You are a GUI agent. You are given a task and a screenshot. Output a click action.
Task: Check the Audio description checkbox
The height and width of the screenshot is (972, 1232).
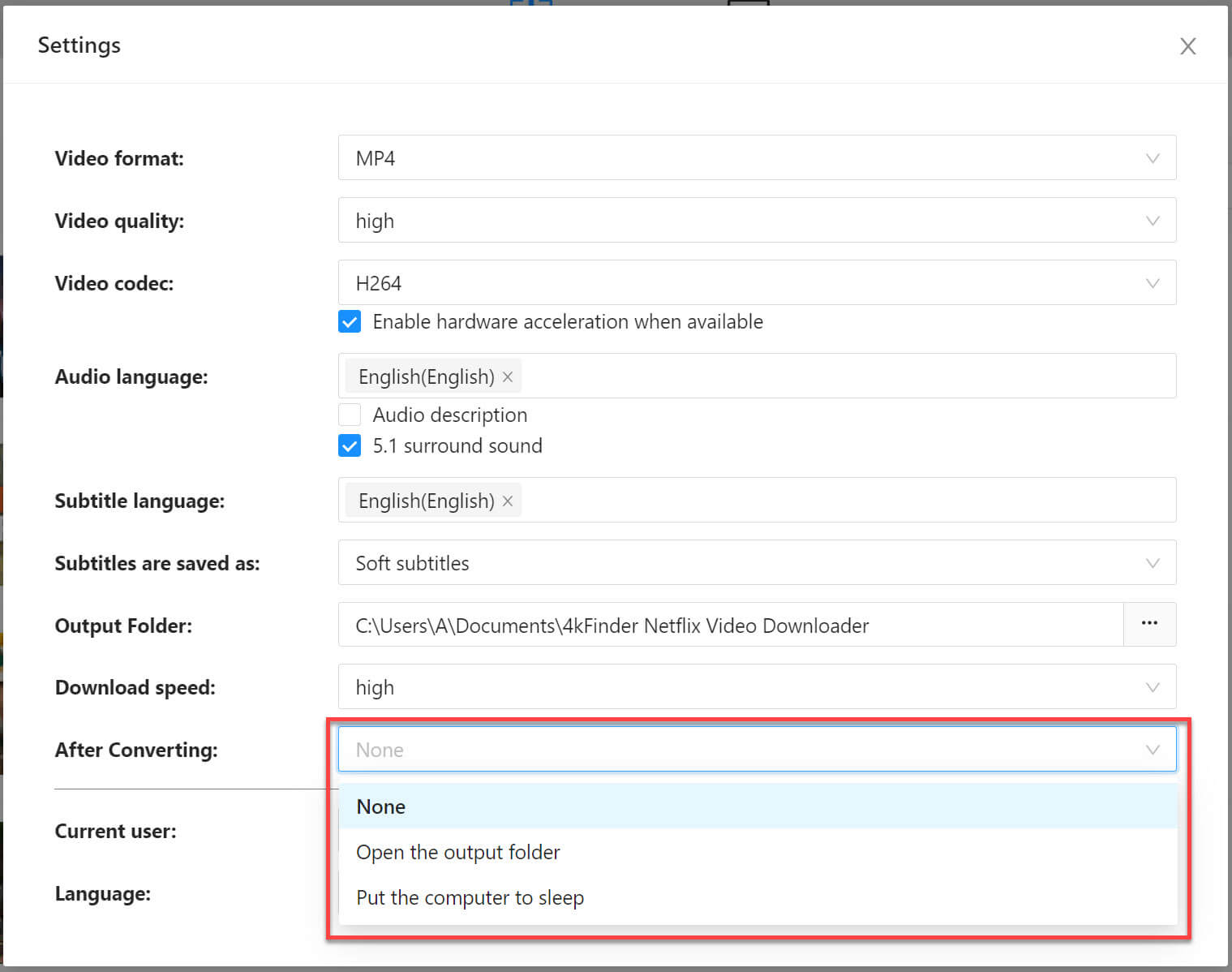click(x=350, y=415)
